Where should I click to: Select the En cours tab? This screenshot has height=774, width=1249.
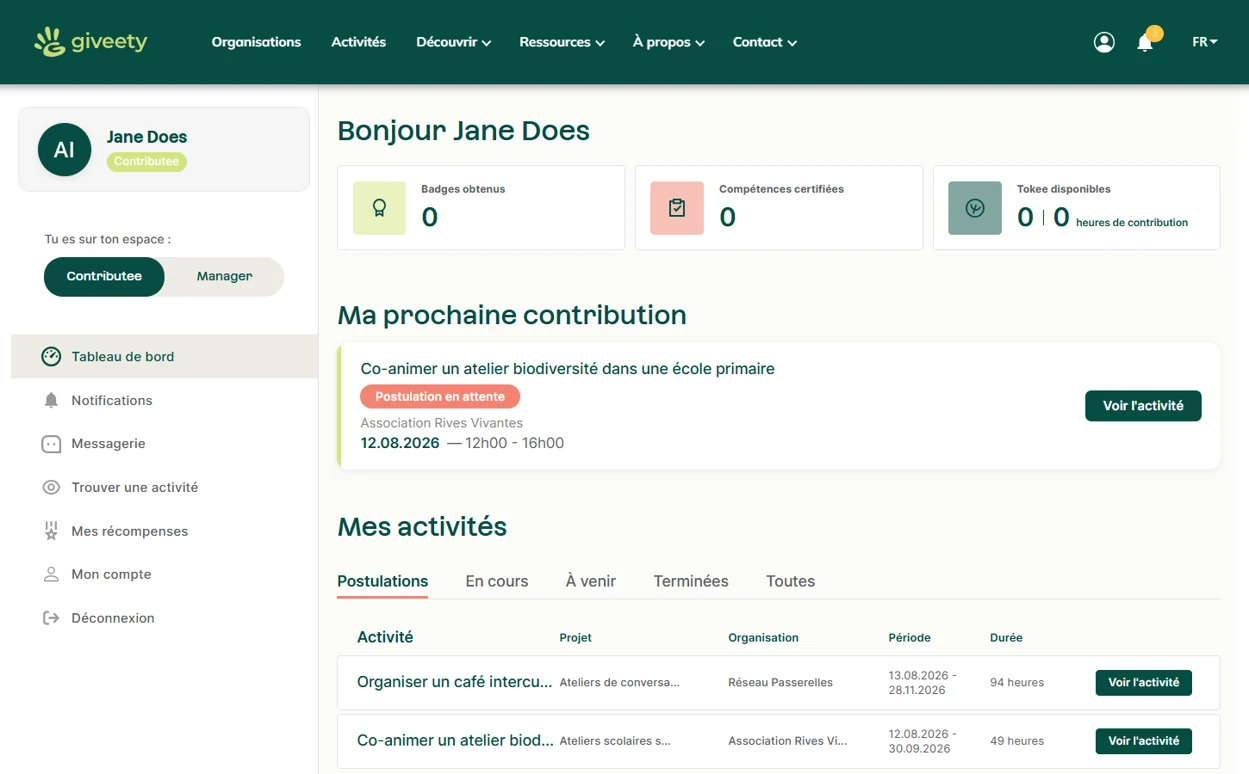point(497,581)
